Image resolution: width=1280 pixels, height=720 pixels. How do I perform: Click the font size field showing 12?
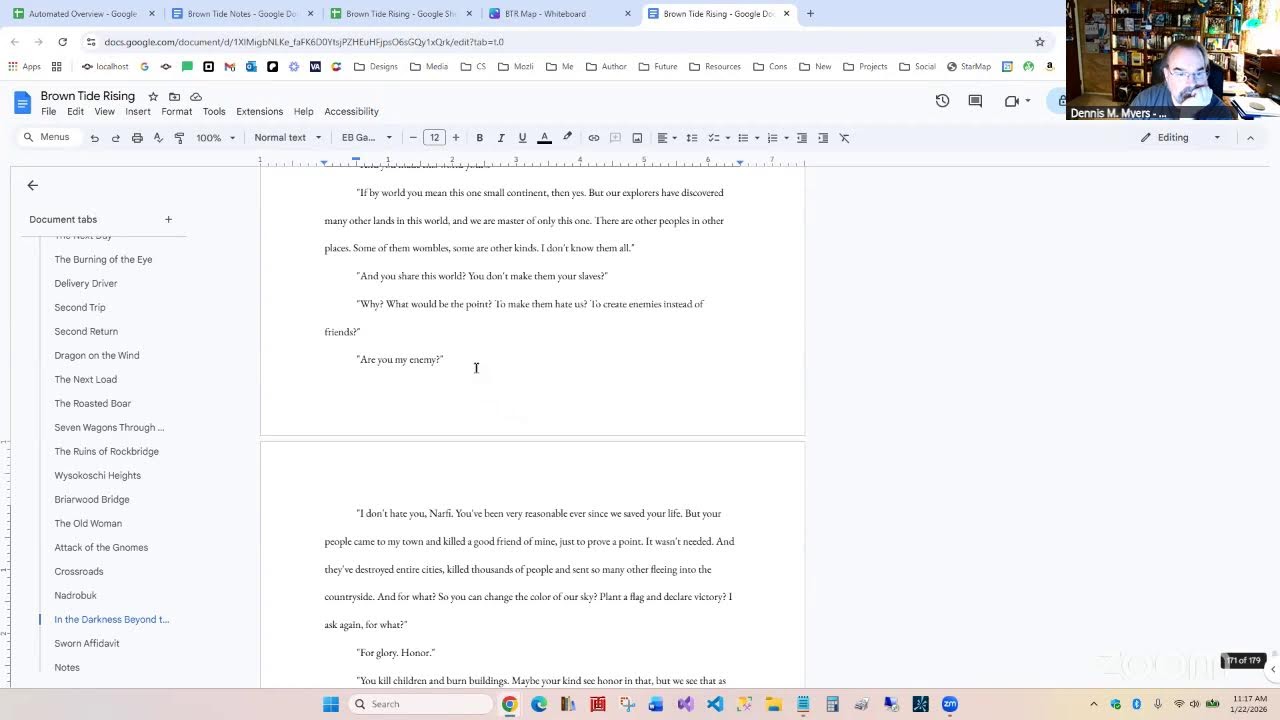pos(434,138)
